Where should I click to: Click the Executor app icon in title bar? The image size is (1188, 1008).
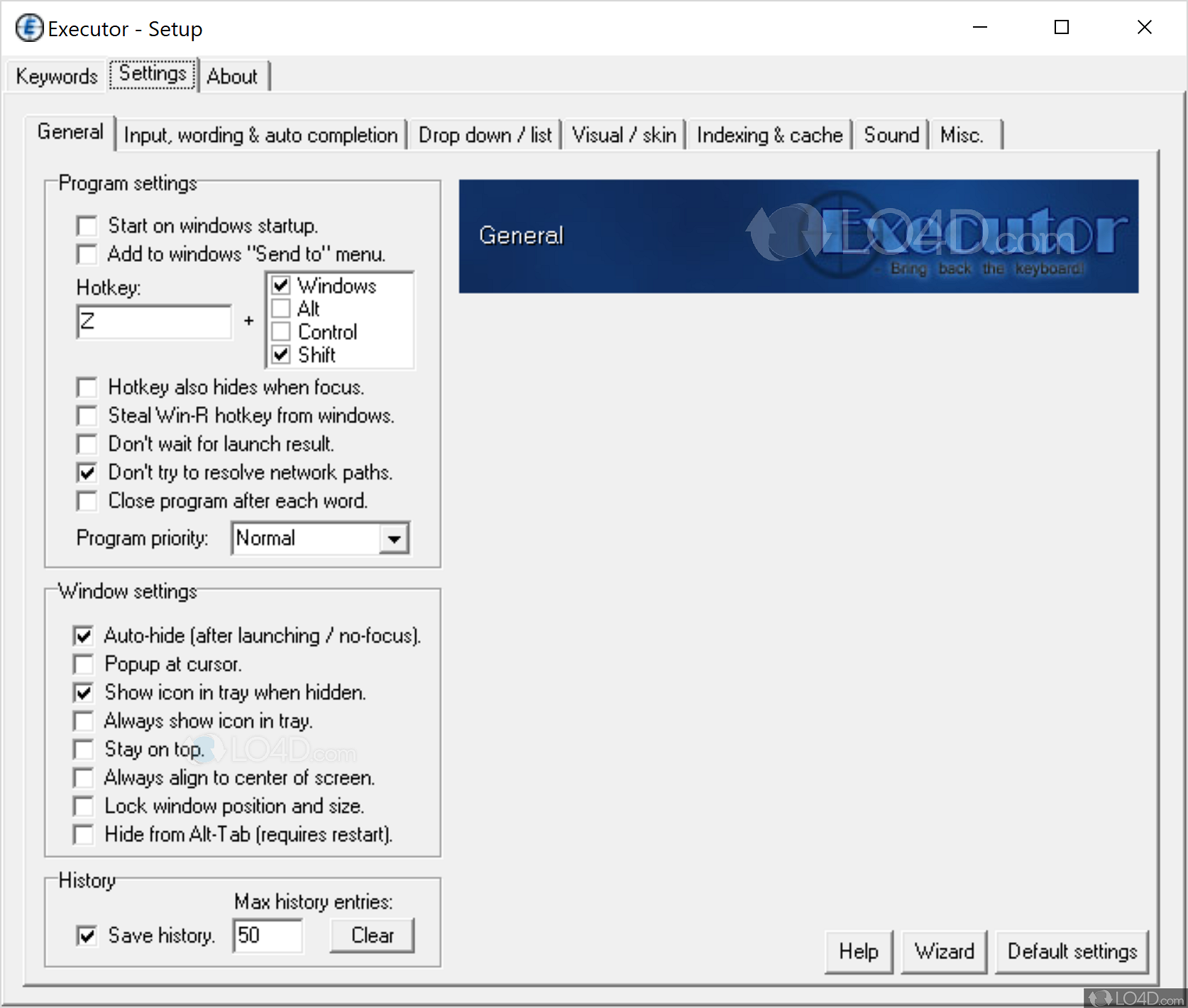(29, 28)
